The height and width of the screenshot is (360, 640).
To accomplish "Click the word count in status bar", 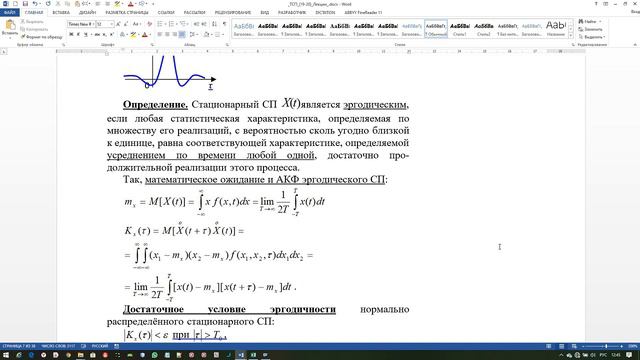I will tap(58, 346).
